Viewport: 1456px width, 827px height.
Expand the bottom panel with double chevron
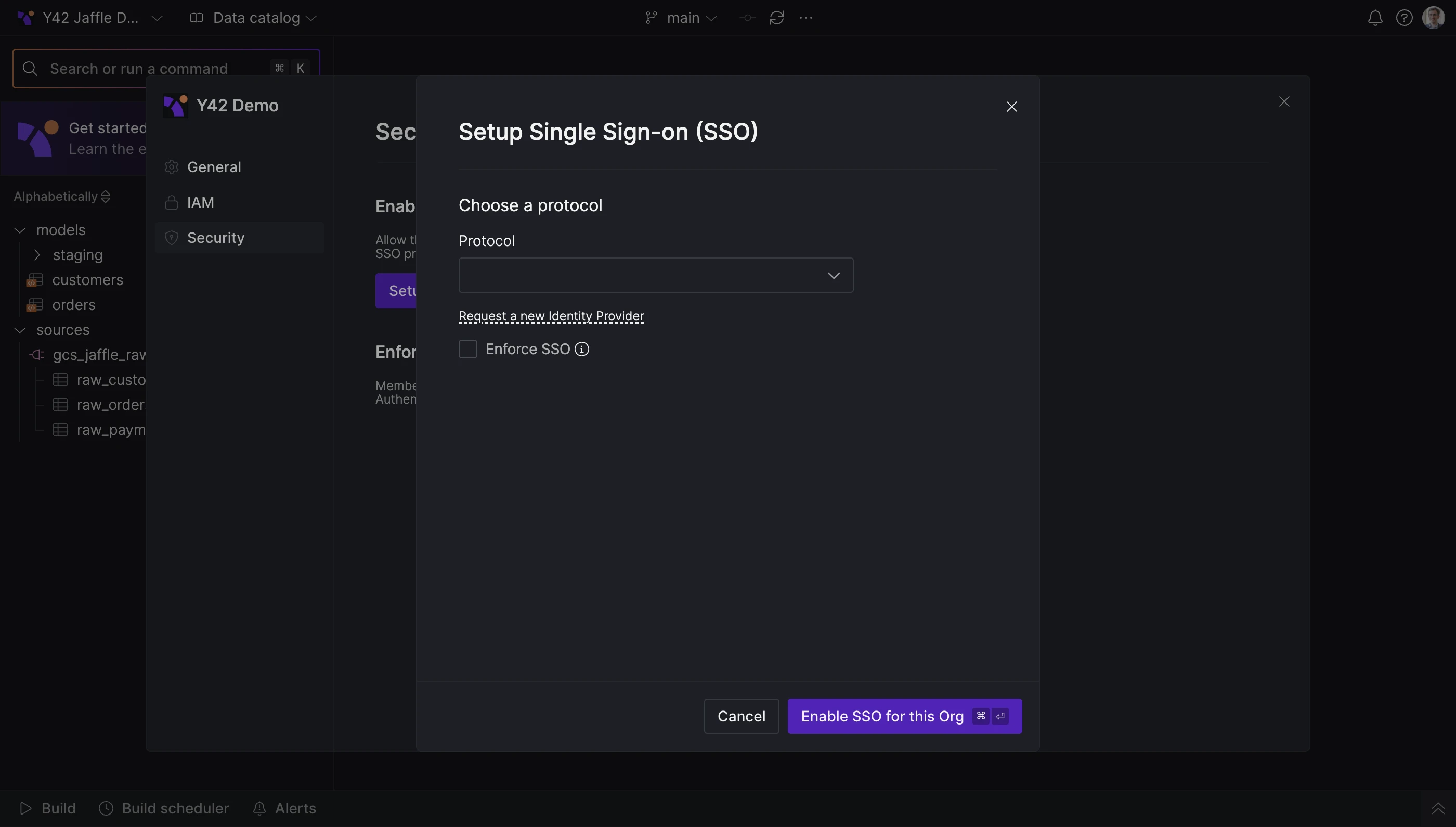[x=1437, y=808]
